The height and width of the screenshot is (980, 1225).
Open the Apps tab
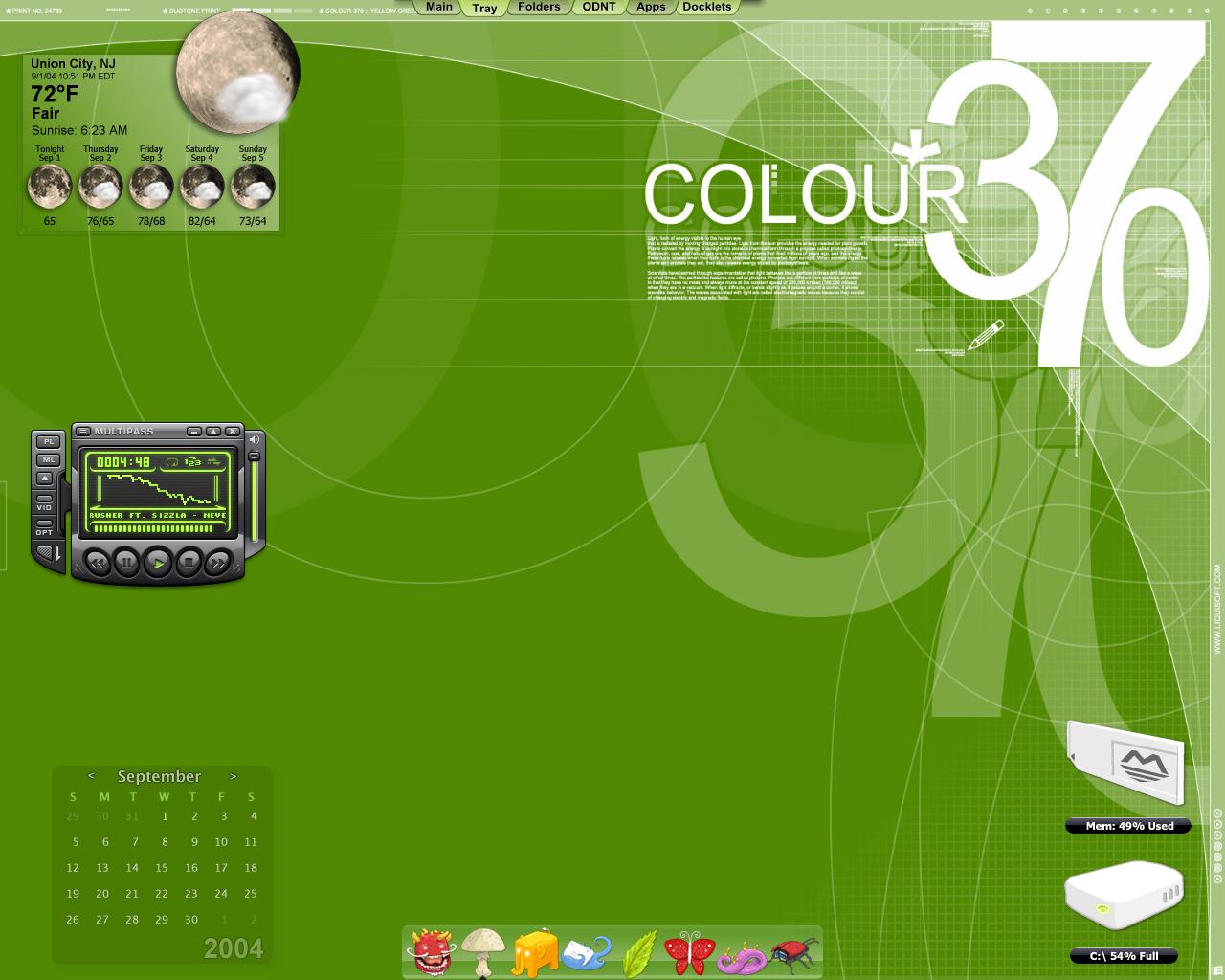click(651, 7)
